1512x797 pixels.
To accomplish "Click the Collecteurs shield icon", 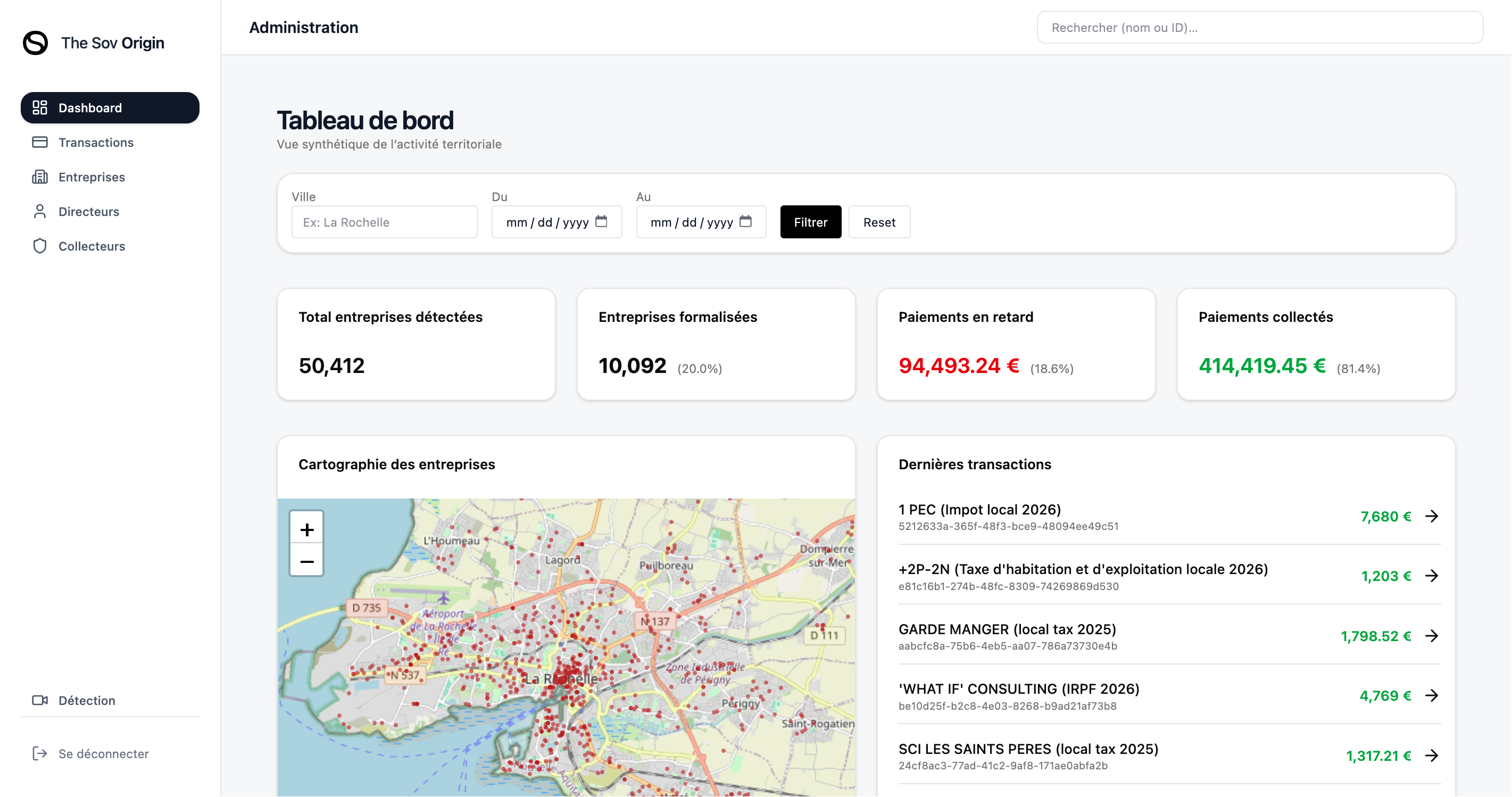I will coord(40,246).
